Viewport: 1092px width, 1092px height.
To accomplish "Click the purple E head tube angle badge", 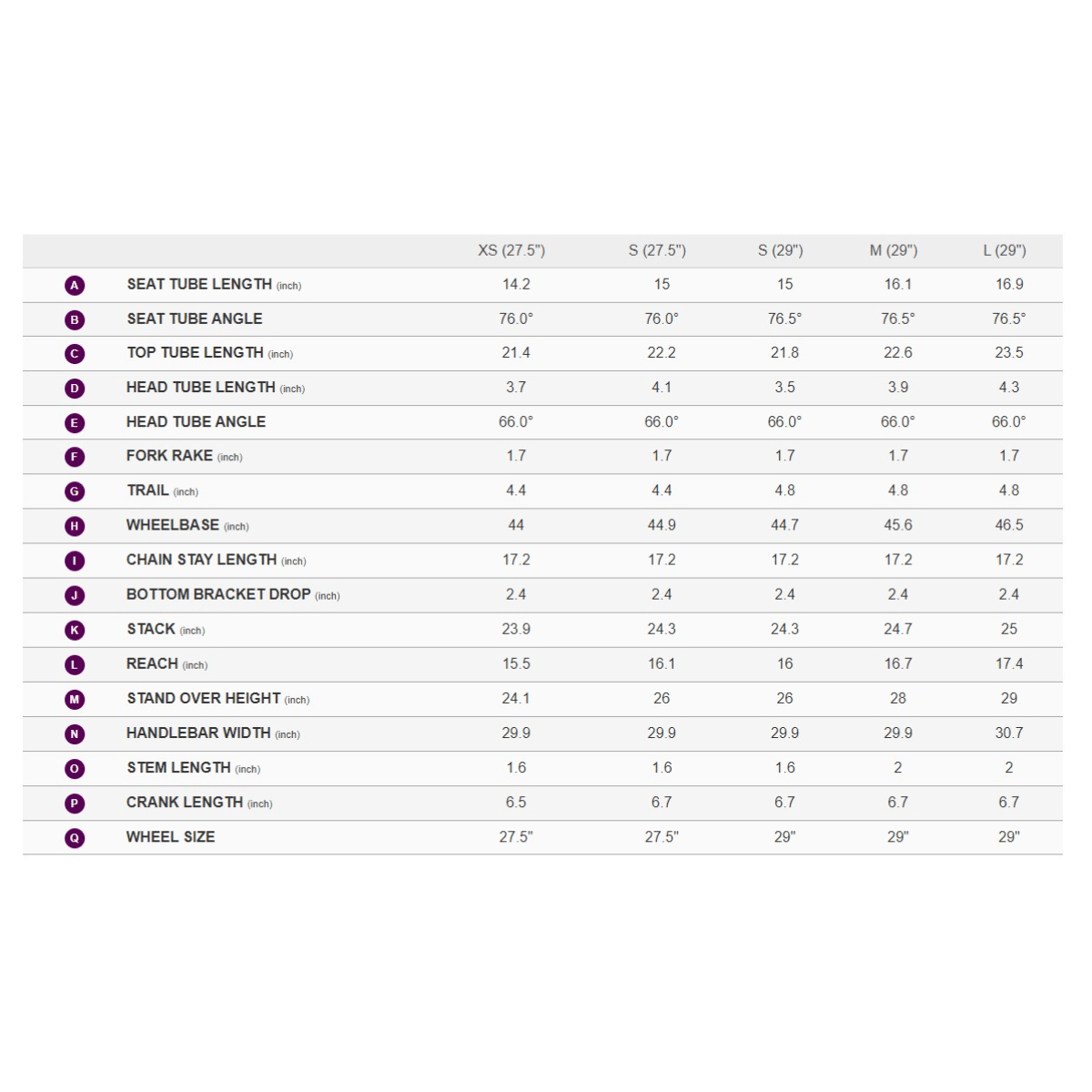I will [75, 423].
